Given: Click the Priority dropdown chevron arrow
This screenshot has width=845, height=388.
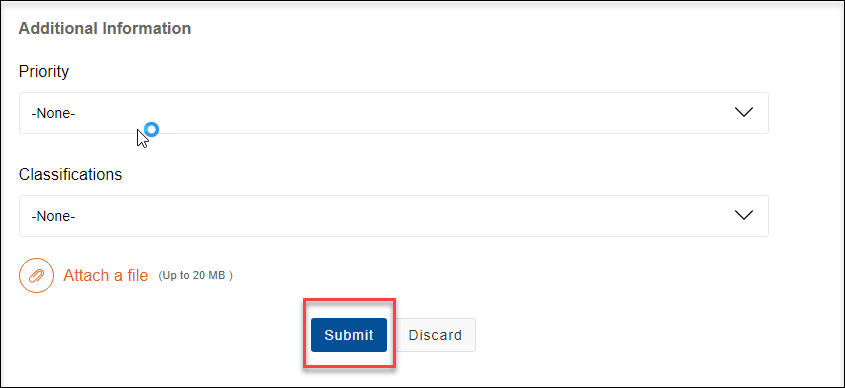Looking at the screenshot, I should coord(744,112).
